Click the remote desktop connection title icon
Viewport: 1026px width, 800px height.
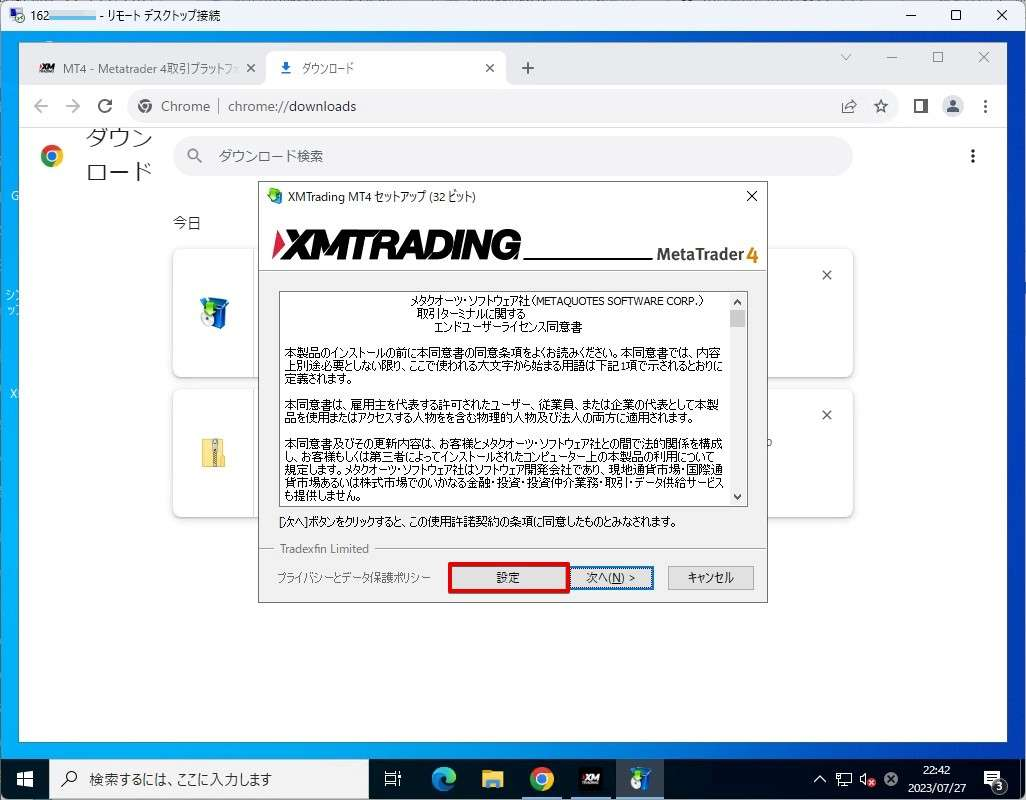tap(17, 15)
